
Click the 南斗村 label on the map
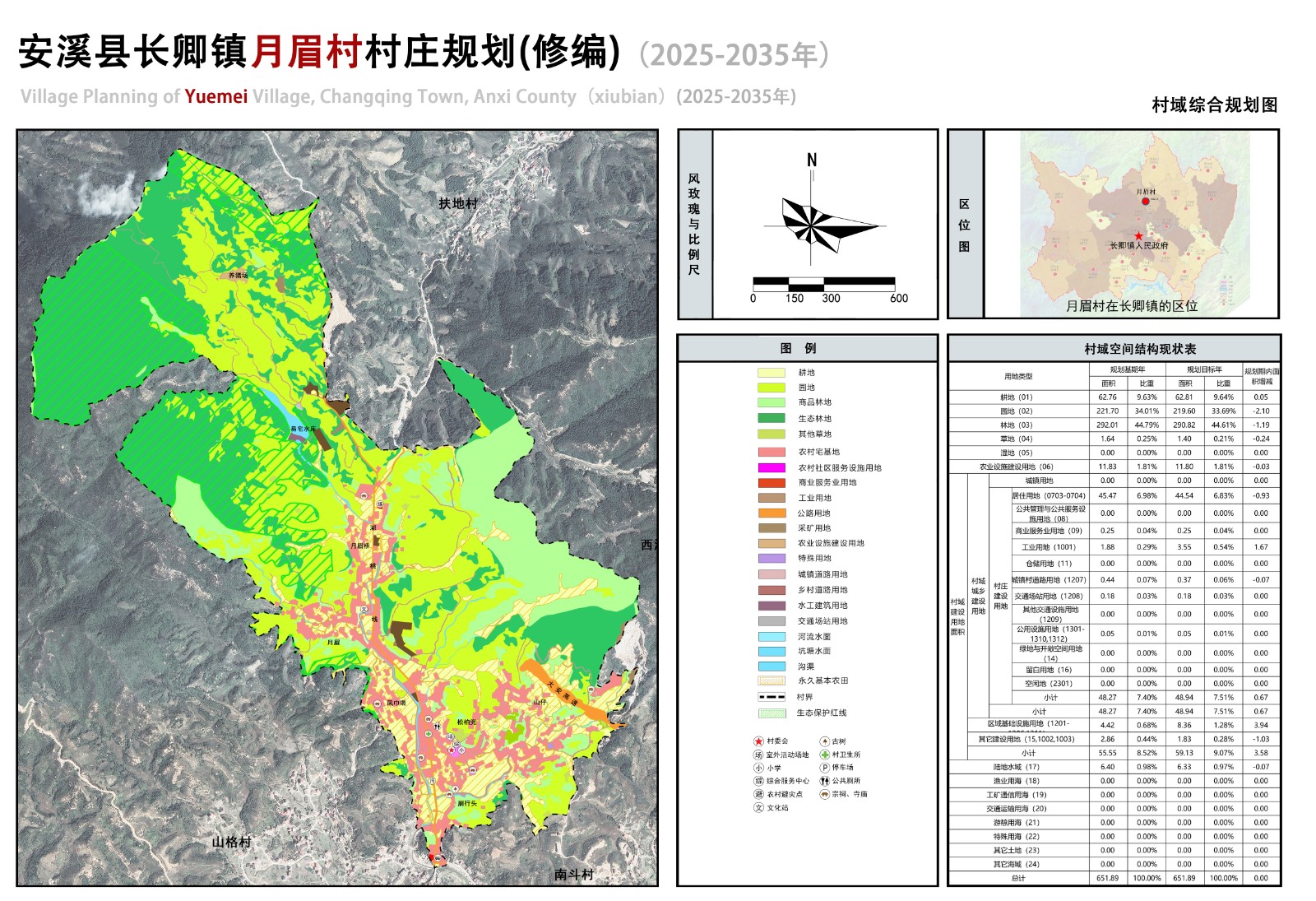tap(573, 874)
